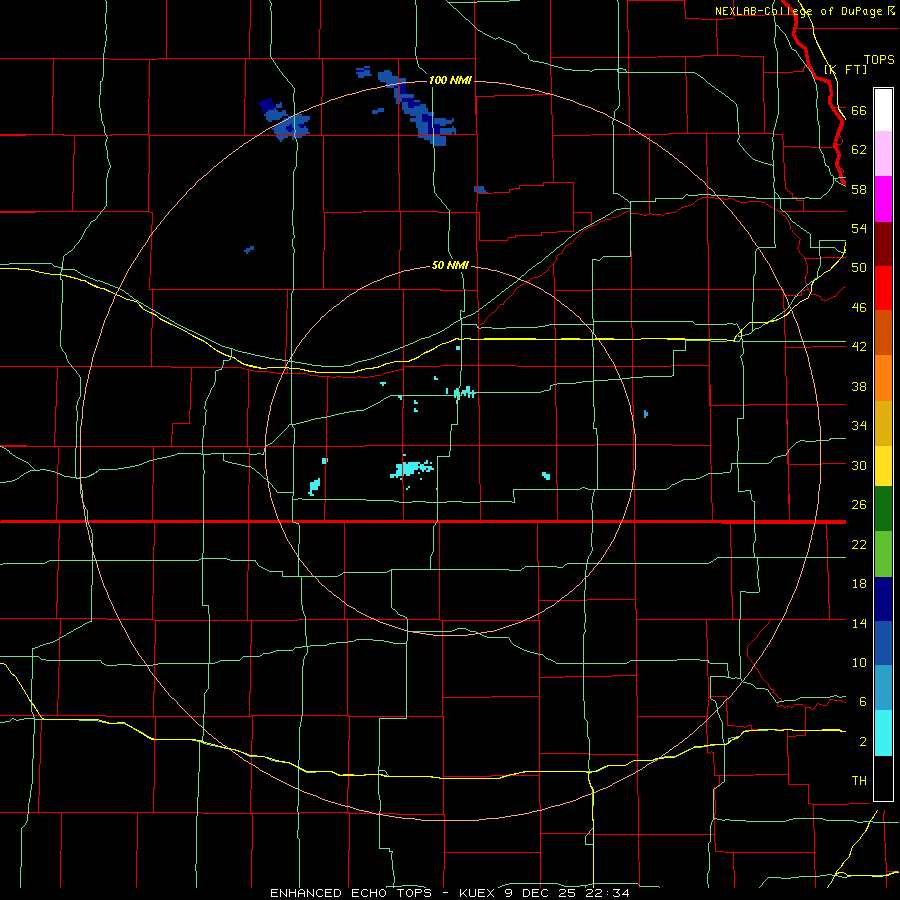The height and width of the screenshot is (900, 900).
Task: Click the TOPS legend title
Action: (879, 60)
